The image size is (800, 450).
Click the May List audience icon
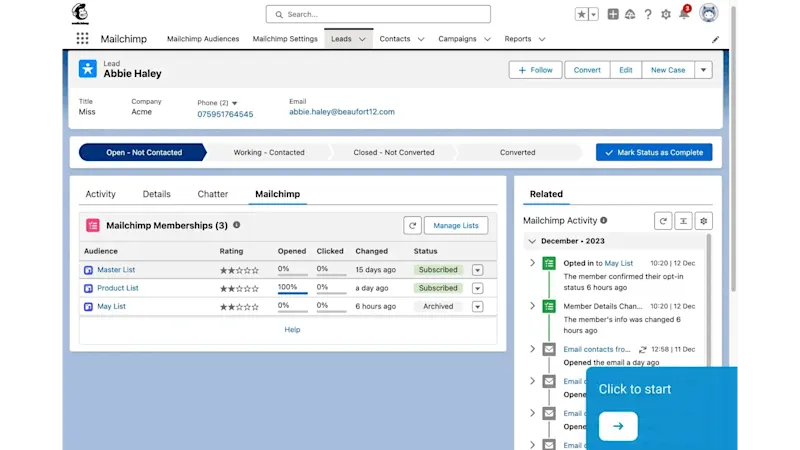click(88, 307)
